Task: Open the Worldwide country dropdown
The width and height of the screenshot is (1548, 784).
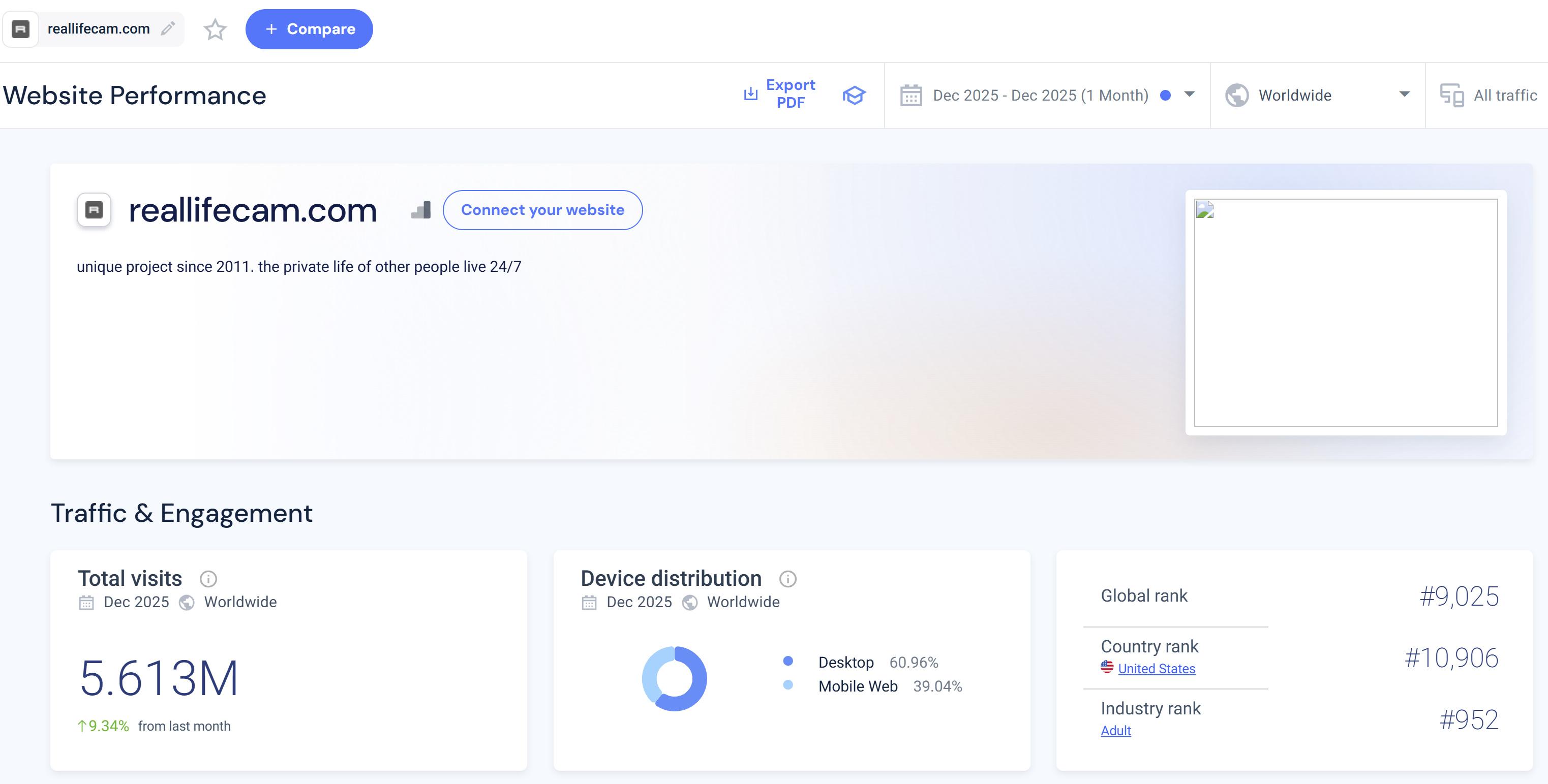Action: pyautogui.click(x=1404, y=95)
